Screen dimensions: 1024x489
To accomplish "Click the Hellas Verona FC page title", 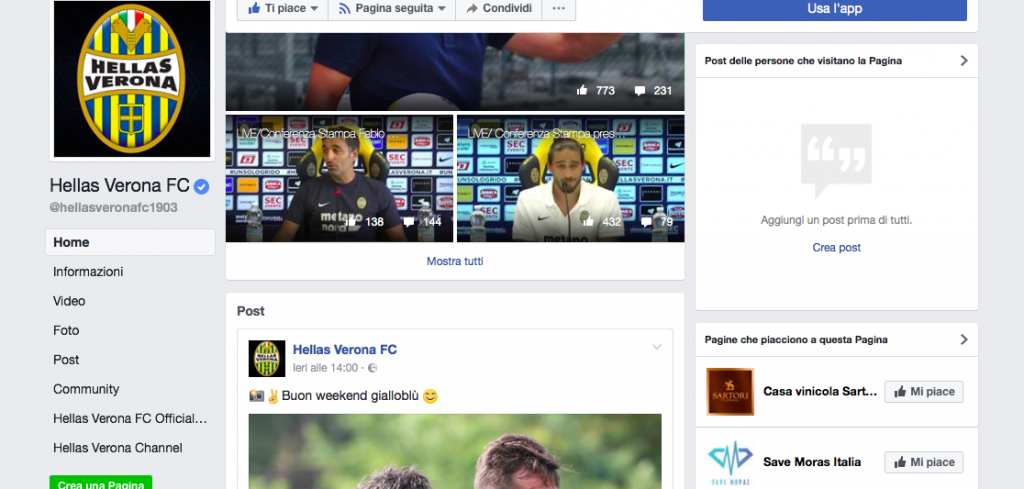I will pyautogui.click(x=120, y=186).
